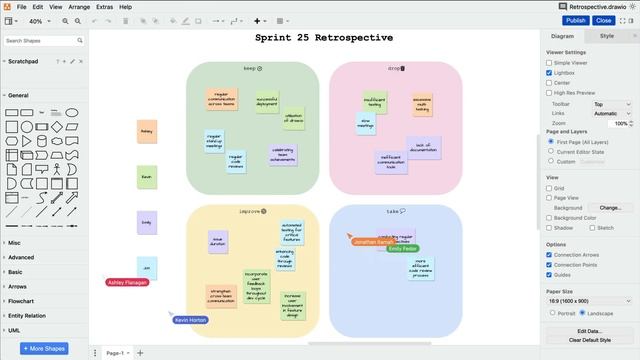Toggle the Guides checkbox
Screen dimensions: 640x360
point(549,275)
